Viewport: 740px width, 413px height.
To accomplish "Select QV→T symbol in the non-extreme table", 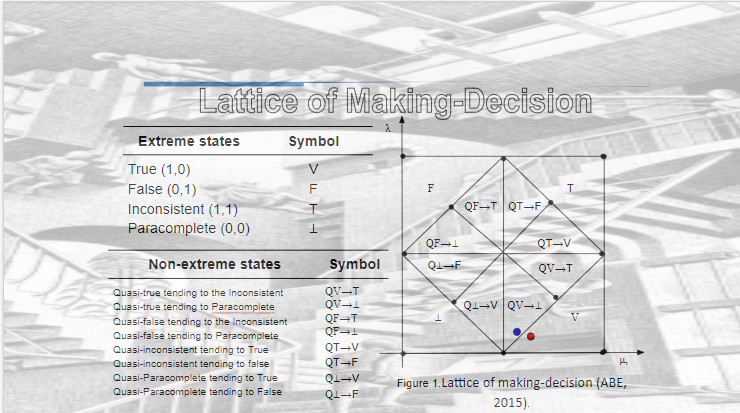I will [x=342, y=291].
